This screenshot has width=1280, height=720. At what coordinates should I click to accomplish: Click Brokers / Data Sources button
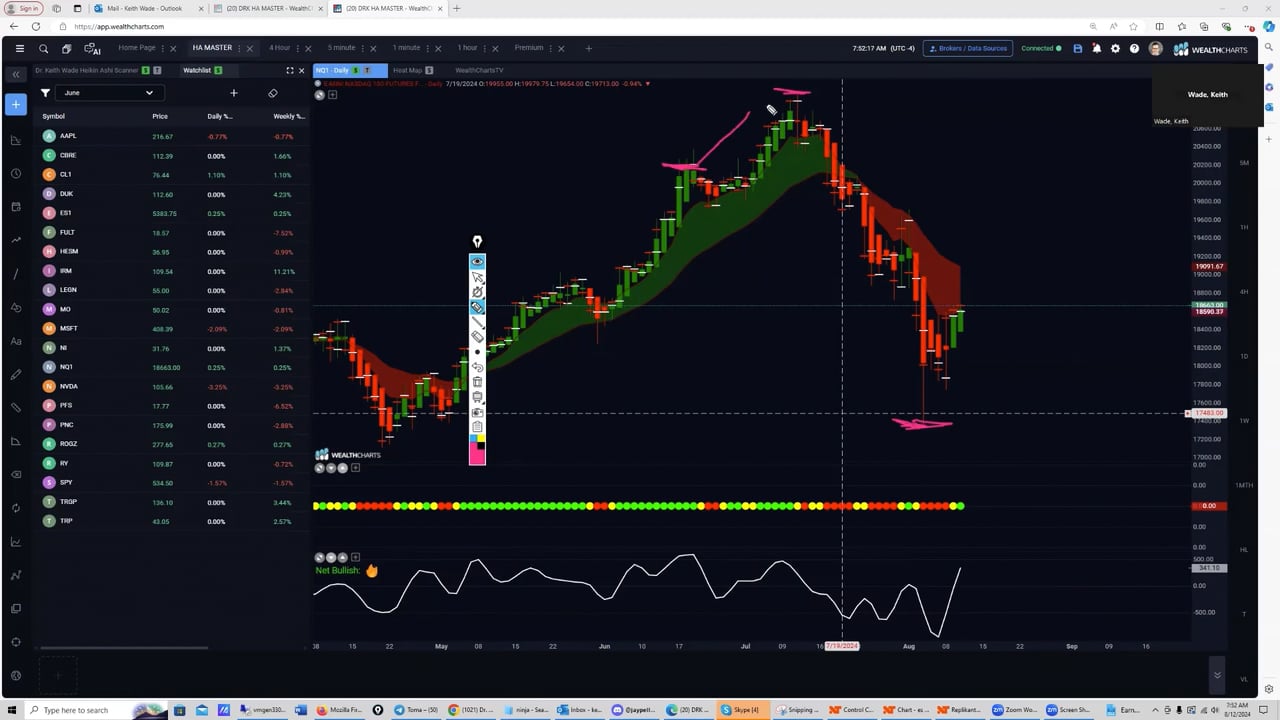(x=968, y=48)
